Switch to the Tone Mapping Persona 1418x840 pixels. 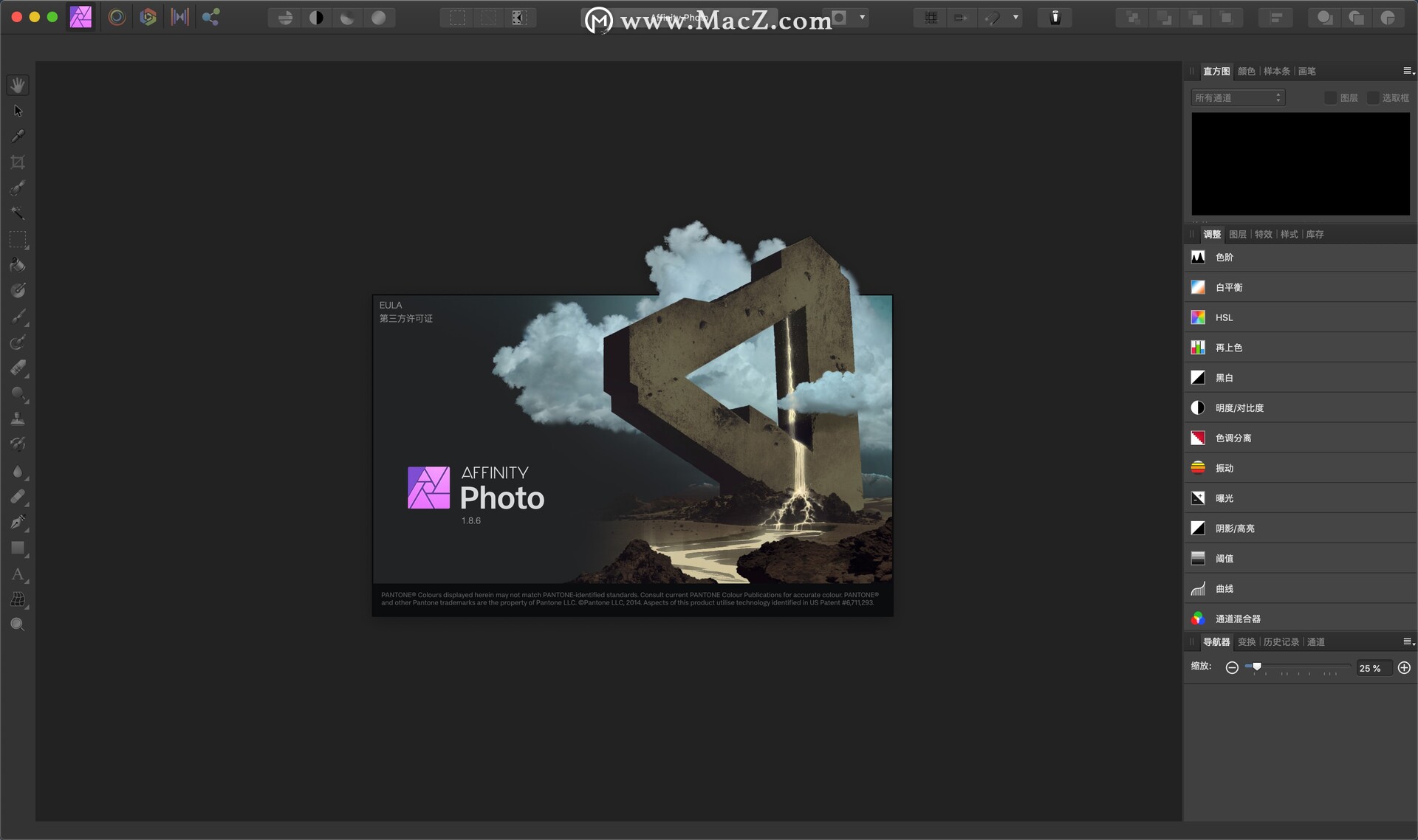pos(179,17)
